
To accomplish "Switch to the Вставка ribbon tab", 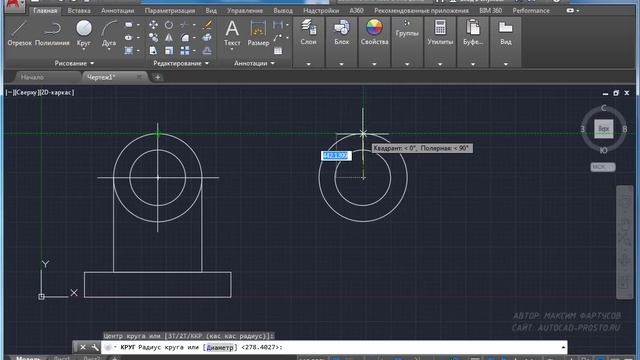I will (x=79, y=11).
